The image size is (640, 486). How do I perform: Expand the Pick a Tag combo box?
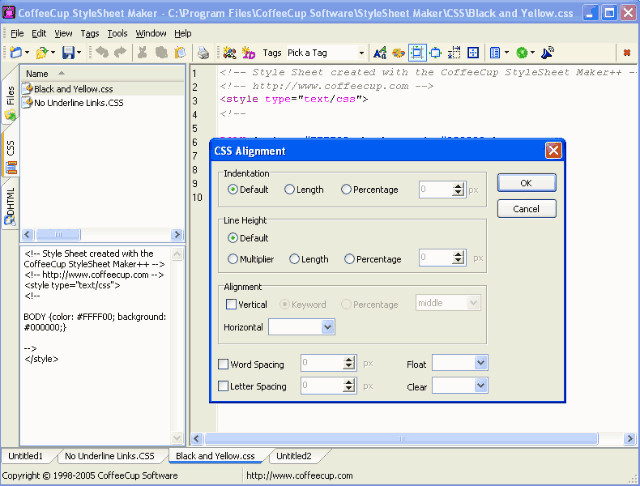[x=361, y=53]
